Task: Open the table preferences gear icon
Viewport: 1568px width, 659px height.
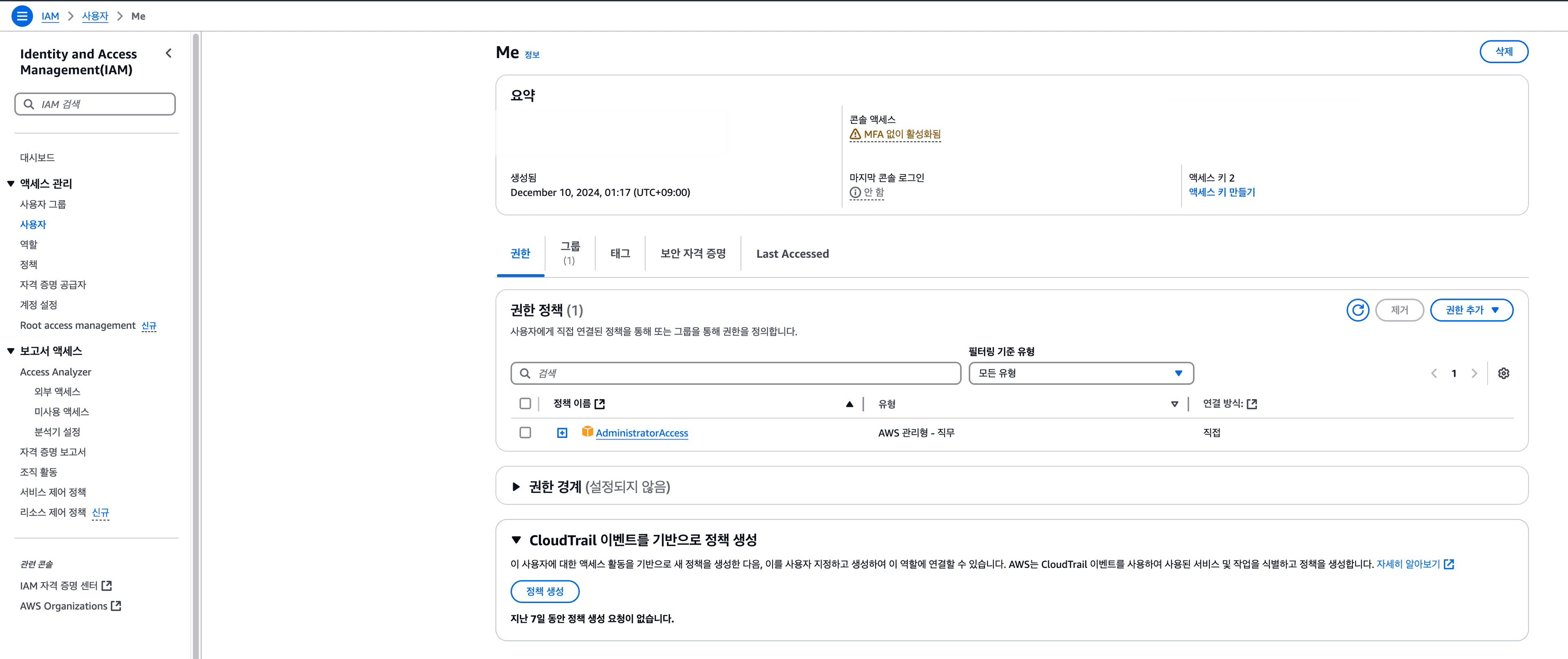Action: click(1503, 373)
